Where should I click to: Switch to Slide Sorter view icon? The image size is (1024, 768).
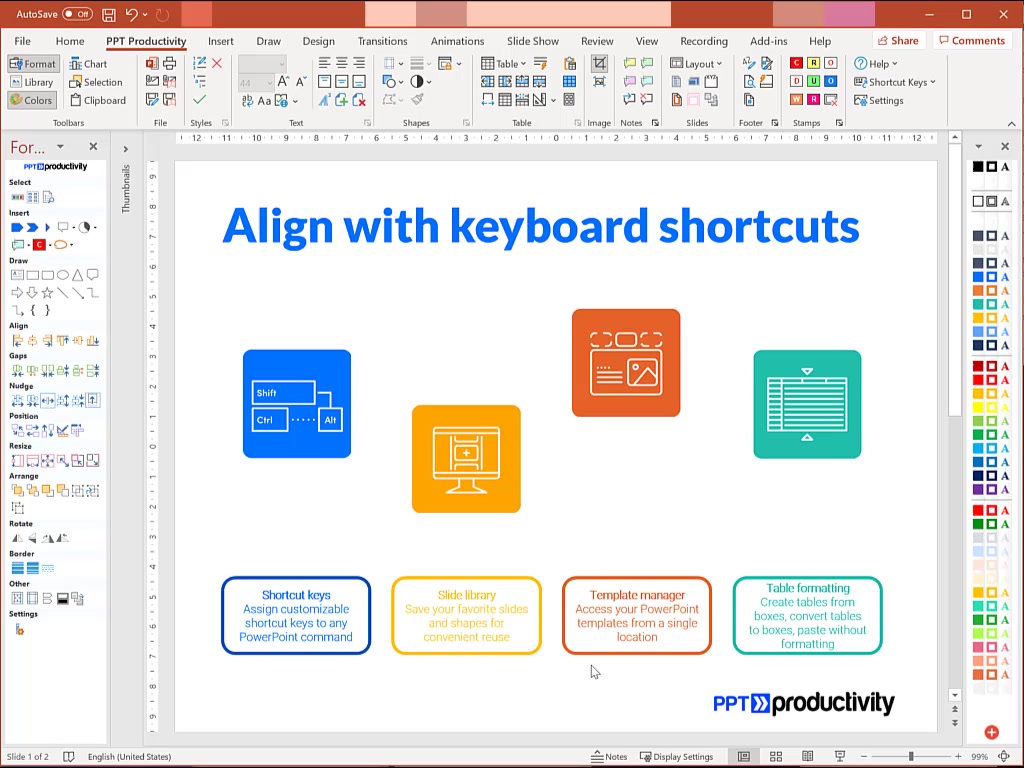776,756
